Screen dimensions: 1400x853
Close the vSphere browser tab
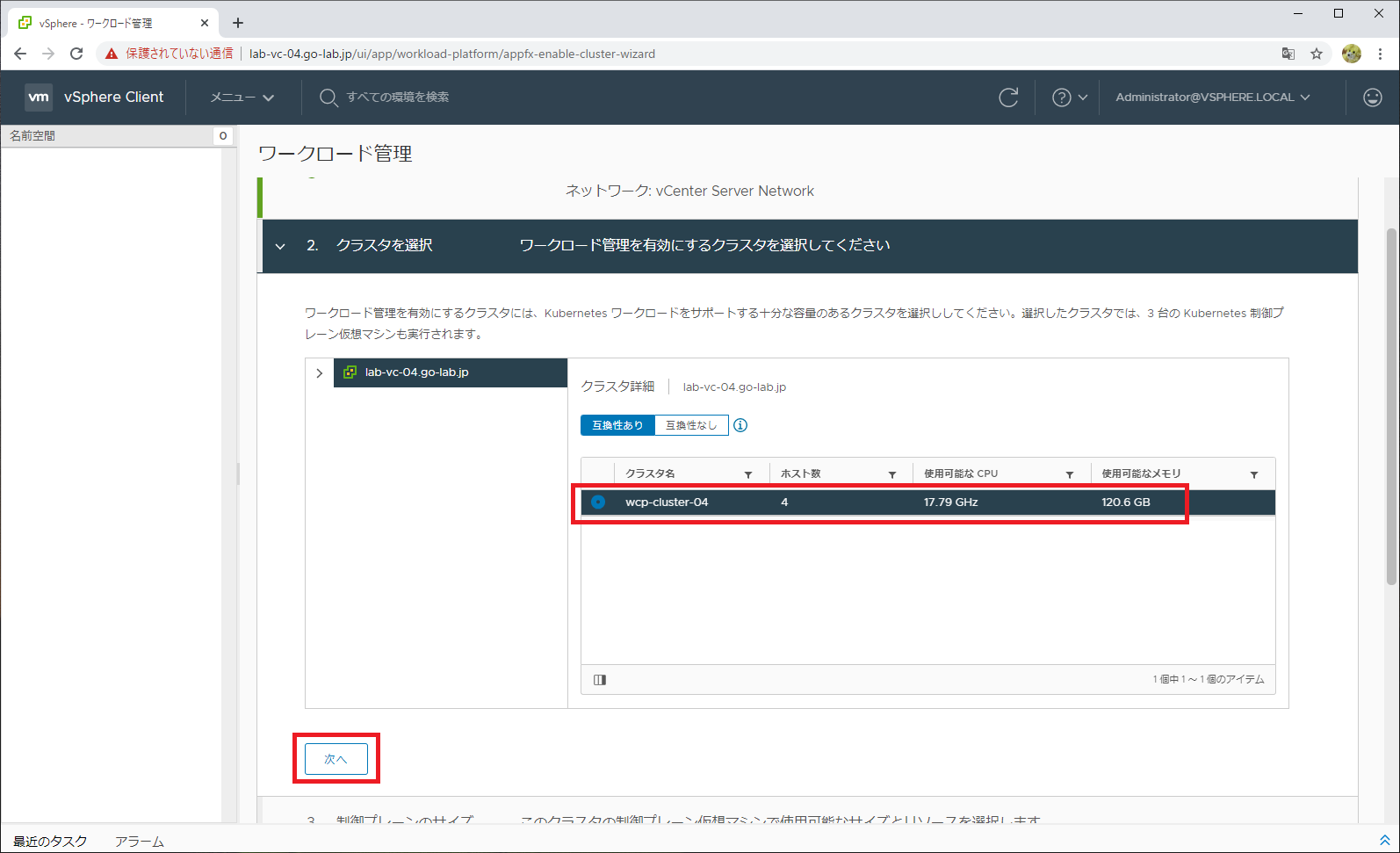click(x=205, y=23)
